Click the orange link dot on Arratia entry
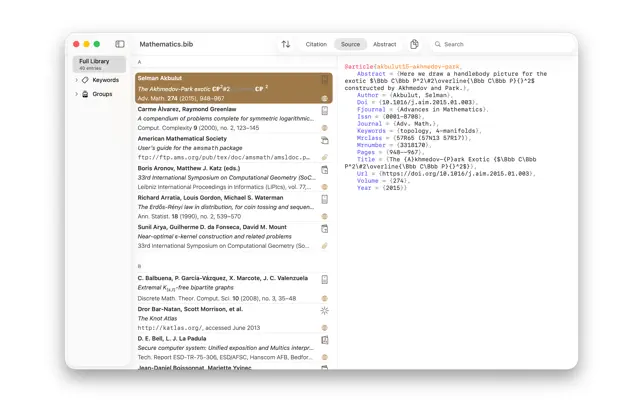The width and height of the screenshot is (643, 402). coord(324,216)
